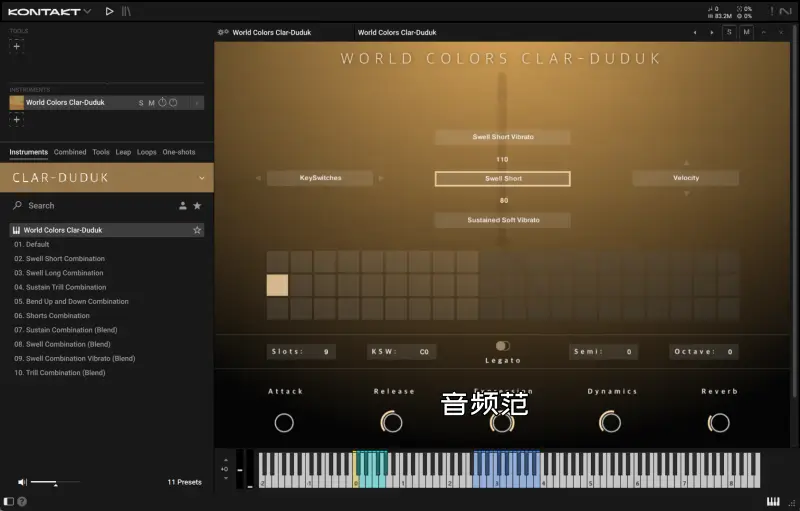Image resolution: width=800 pixels, height=511 pixels.
Task: Load preset 07. Sustain Combination (Blend)
Action: point(66,330)
